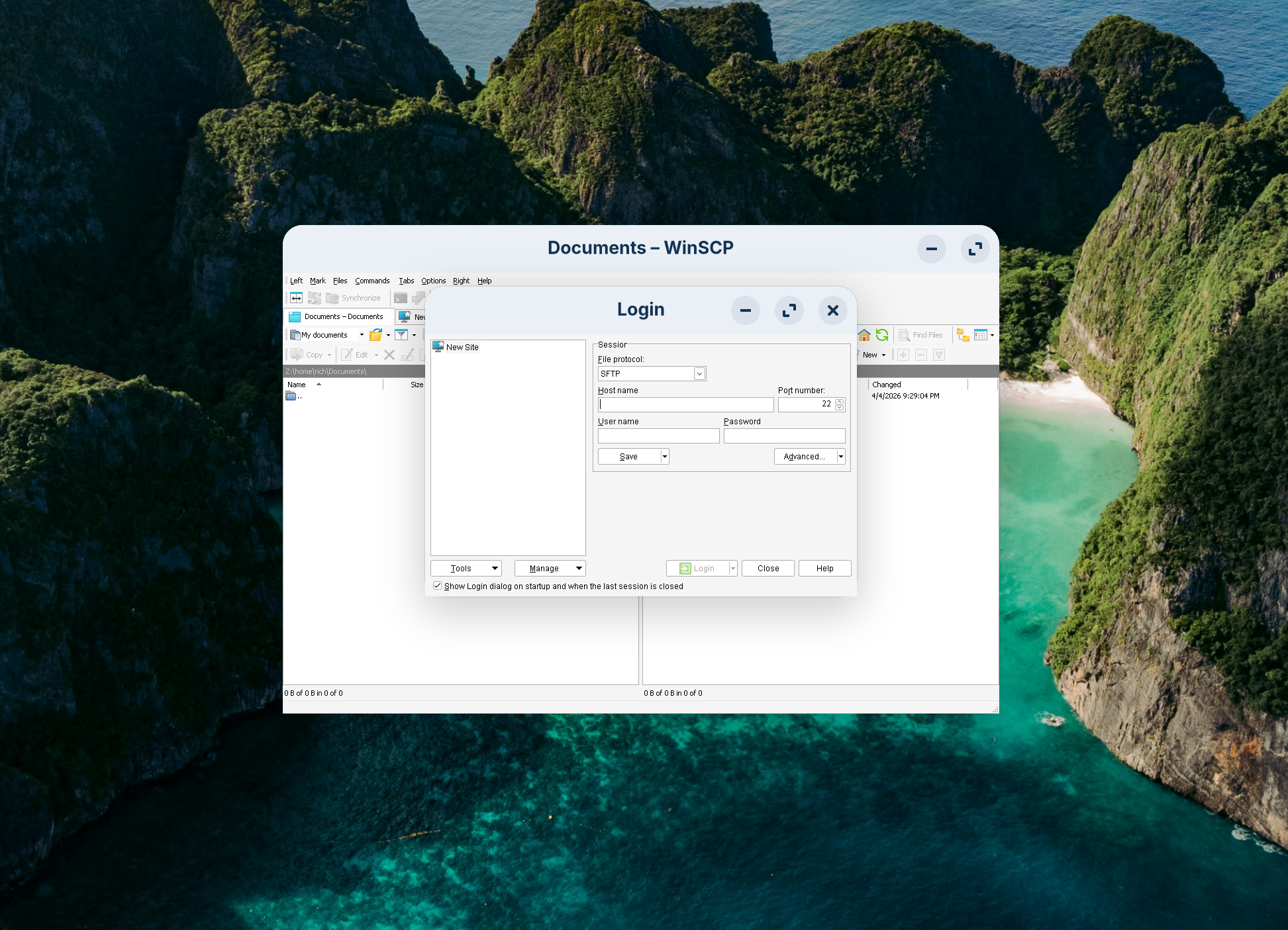Click the Advanced... button
The height and width of the screenshot is (930, 1288).
(x=805, y=456)
